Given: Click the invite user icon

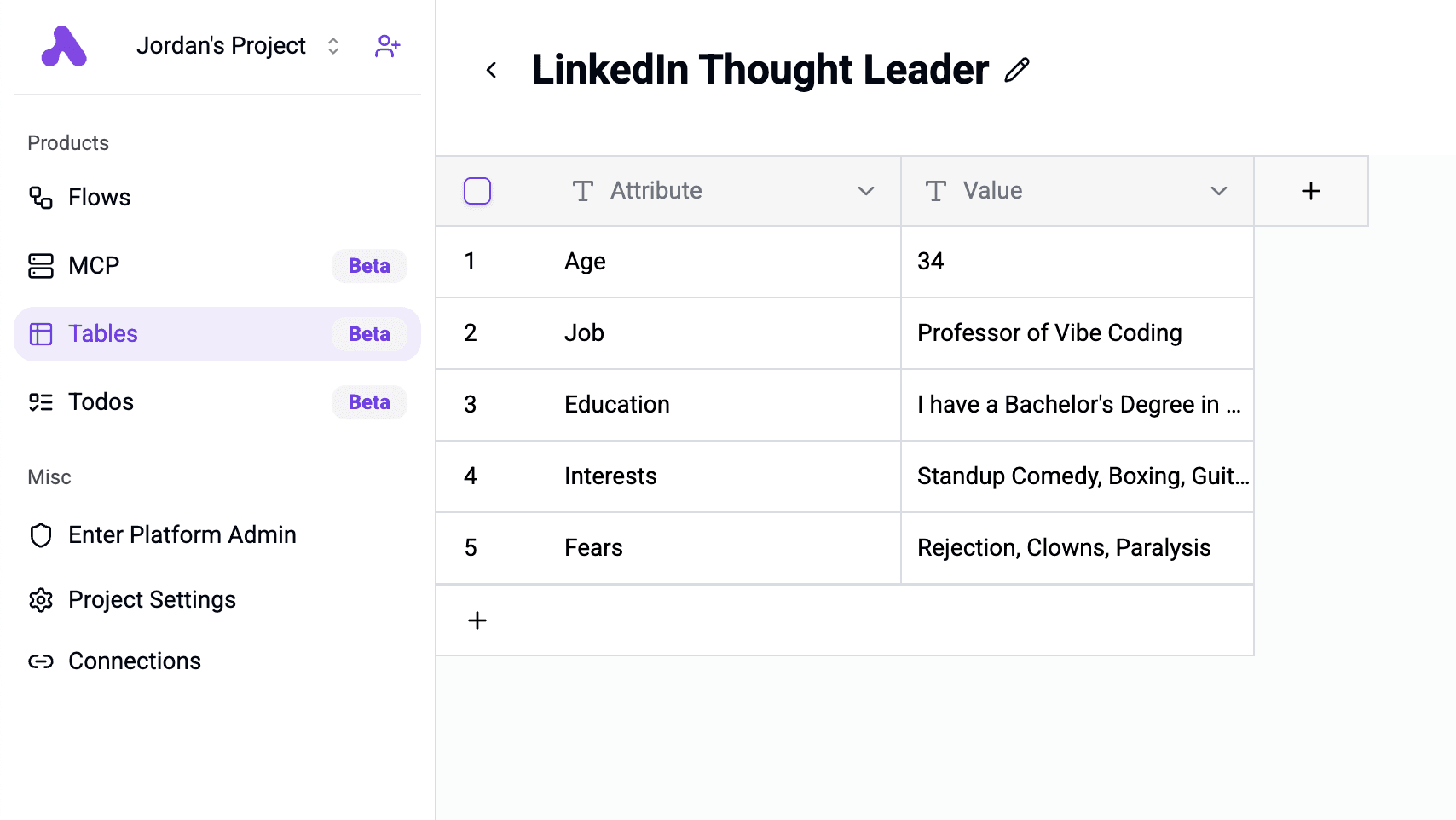Looking at the screenshot, I should tap(387, 46).
